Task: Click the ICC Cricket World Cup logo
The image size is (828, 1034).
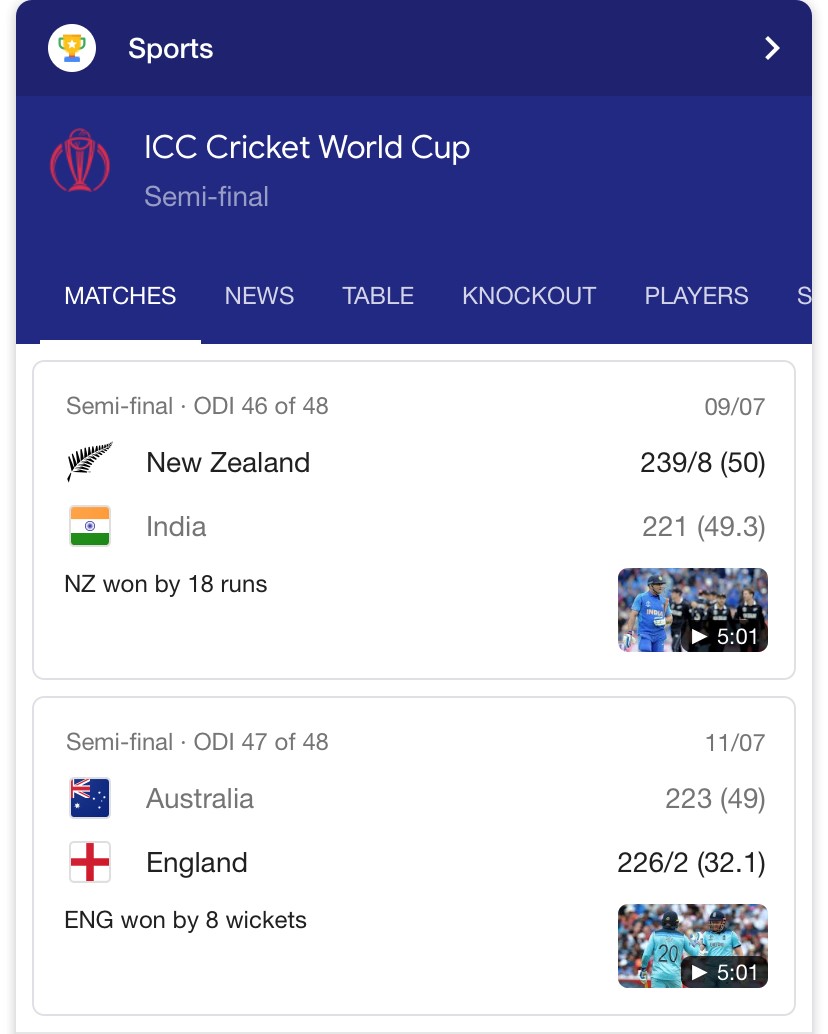Action: tap(79, 160)
